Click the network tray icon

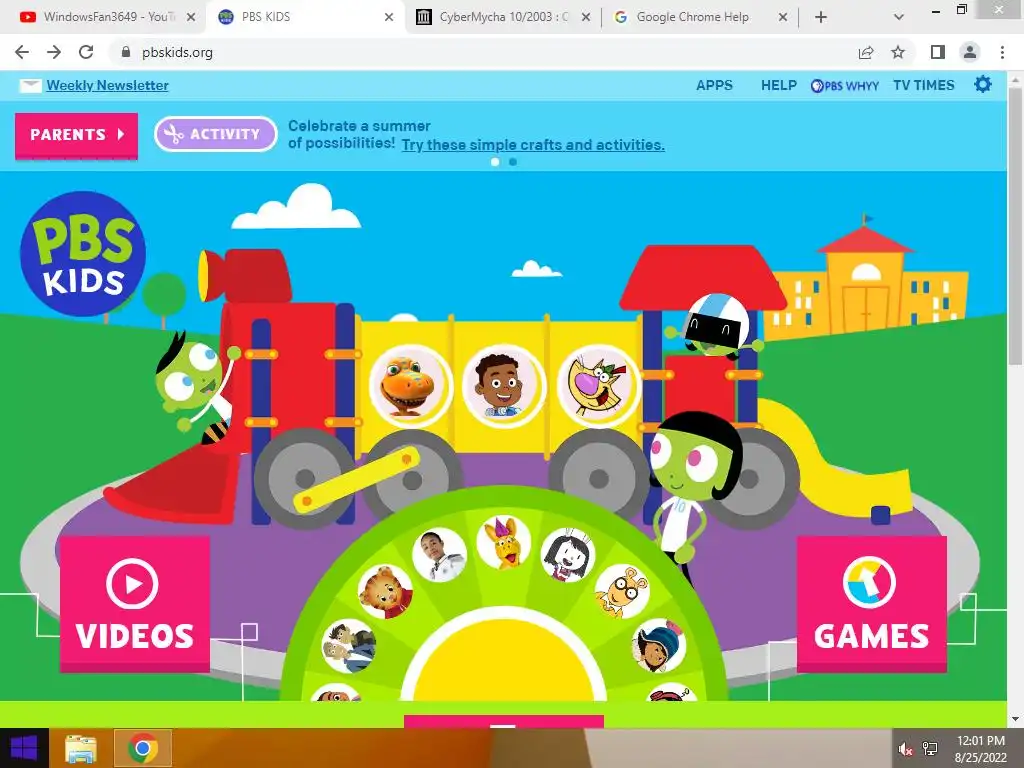point(930,749)
